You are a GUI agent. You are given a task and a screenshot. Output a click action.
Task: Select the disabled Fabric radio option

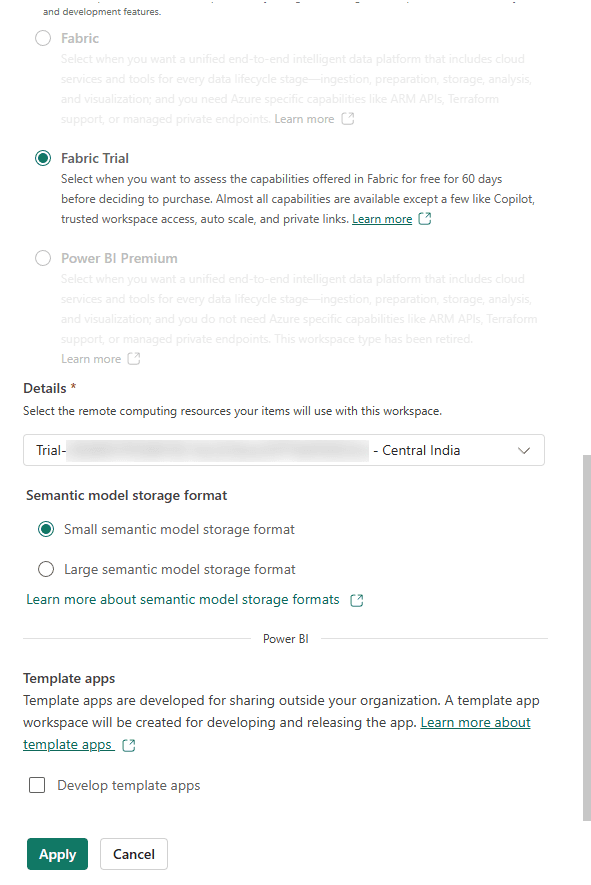coord(43,38)
